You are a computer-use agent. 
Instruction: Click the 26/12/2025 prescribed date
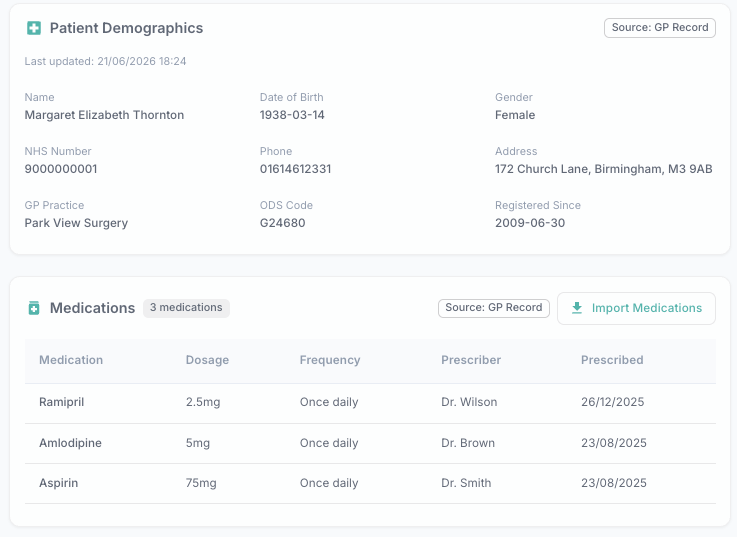612,402
